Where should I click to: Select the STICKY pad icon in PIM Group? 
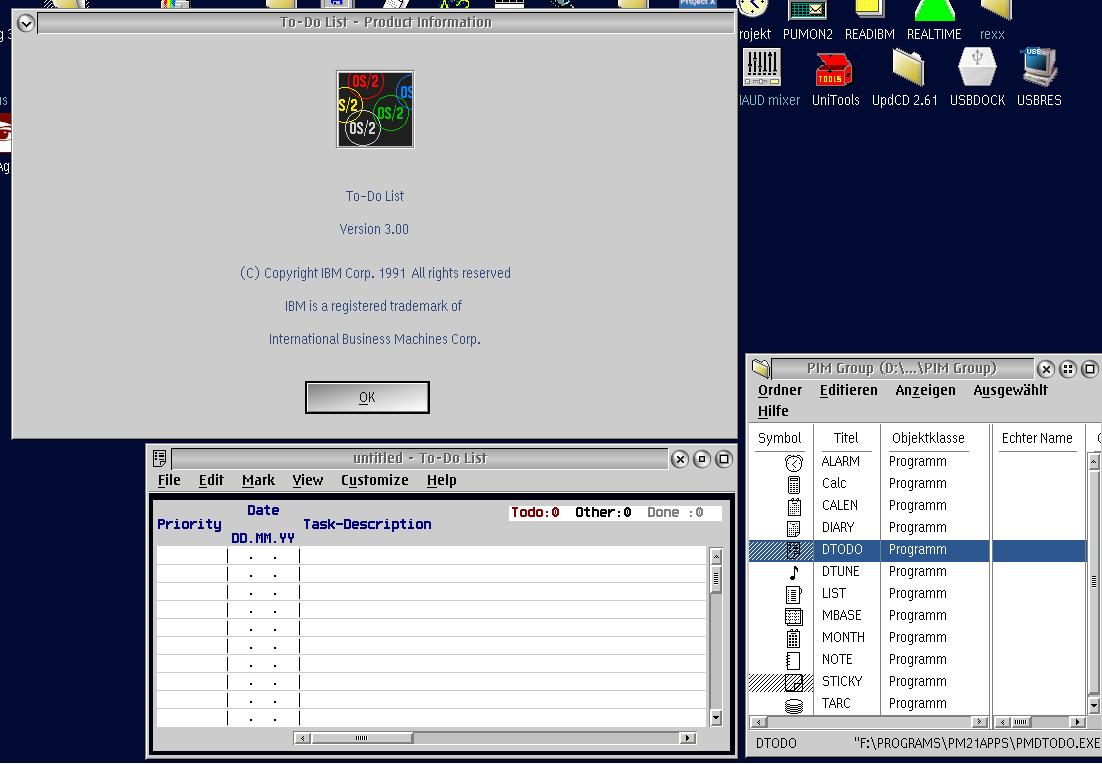pos(793,682)
